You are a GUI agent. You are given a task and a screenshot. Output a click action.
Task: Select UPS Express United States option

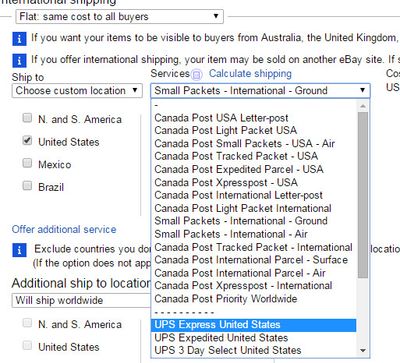coord(254,325)
